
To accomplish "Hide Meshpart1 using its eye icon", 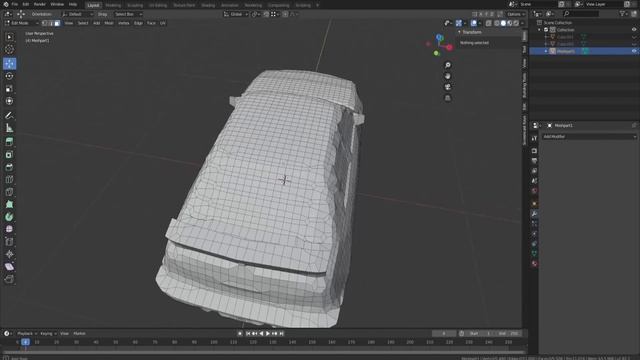I will (x=634, y=51).
